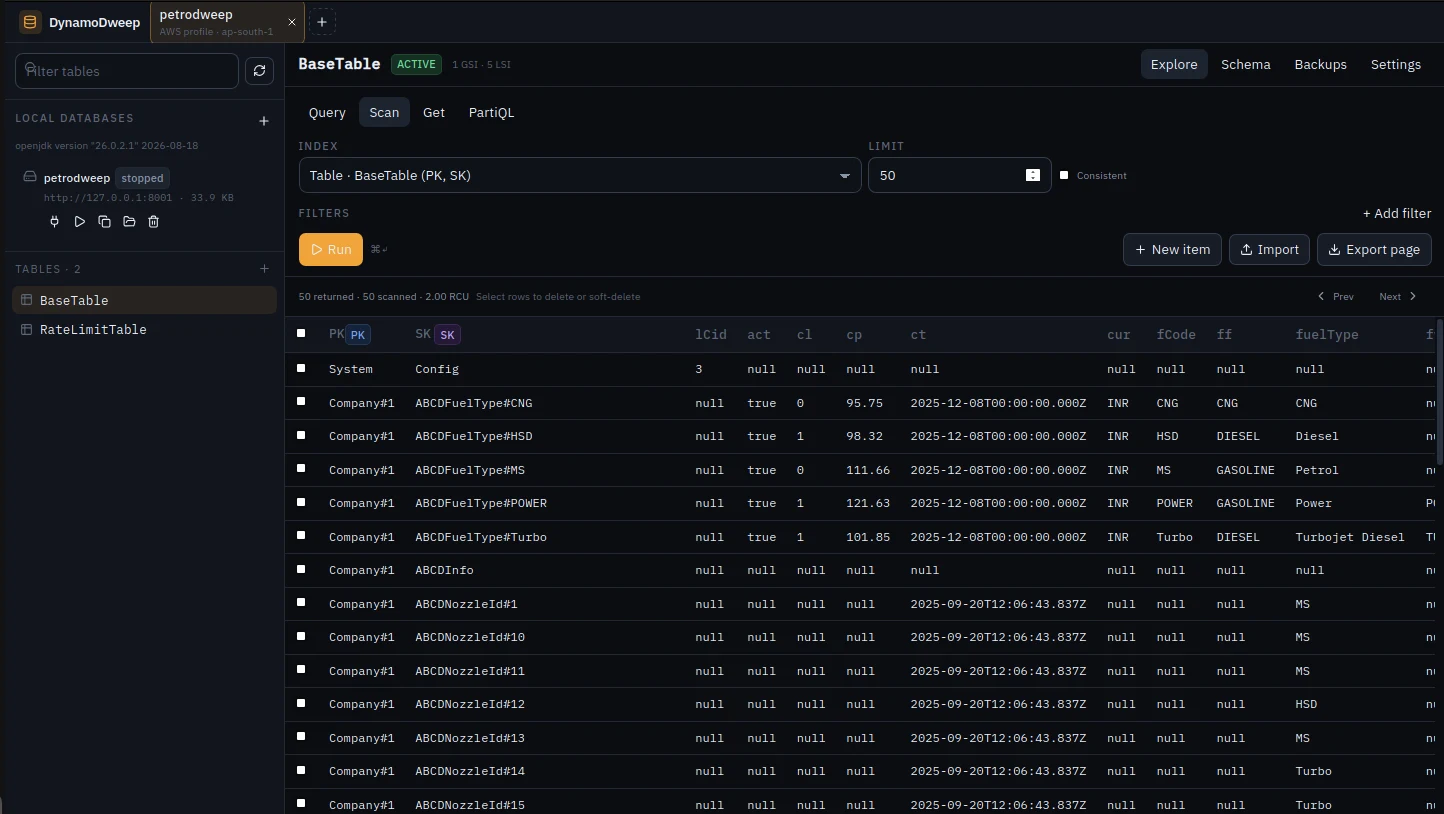Click the 'ABCDNozzleId#13' SK cell
Image resolution: width=1444 pixels, height=814 pixels.
pos(470,738)
